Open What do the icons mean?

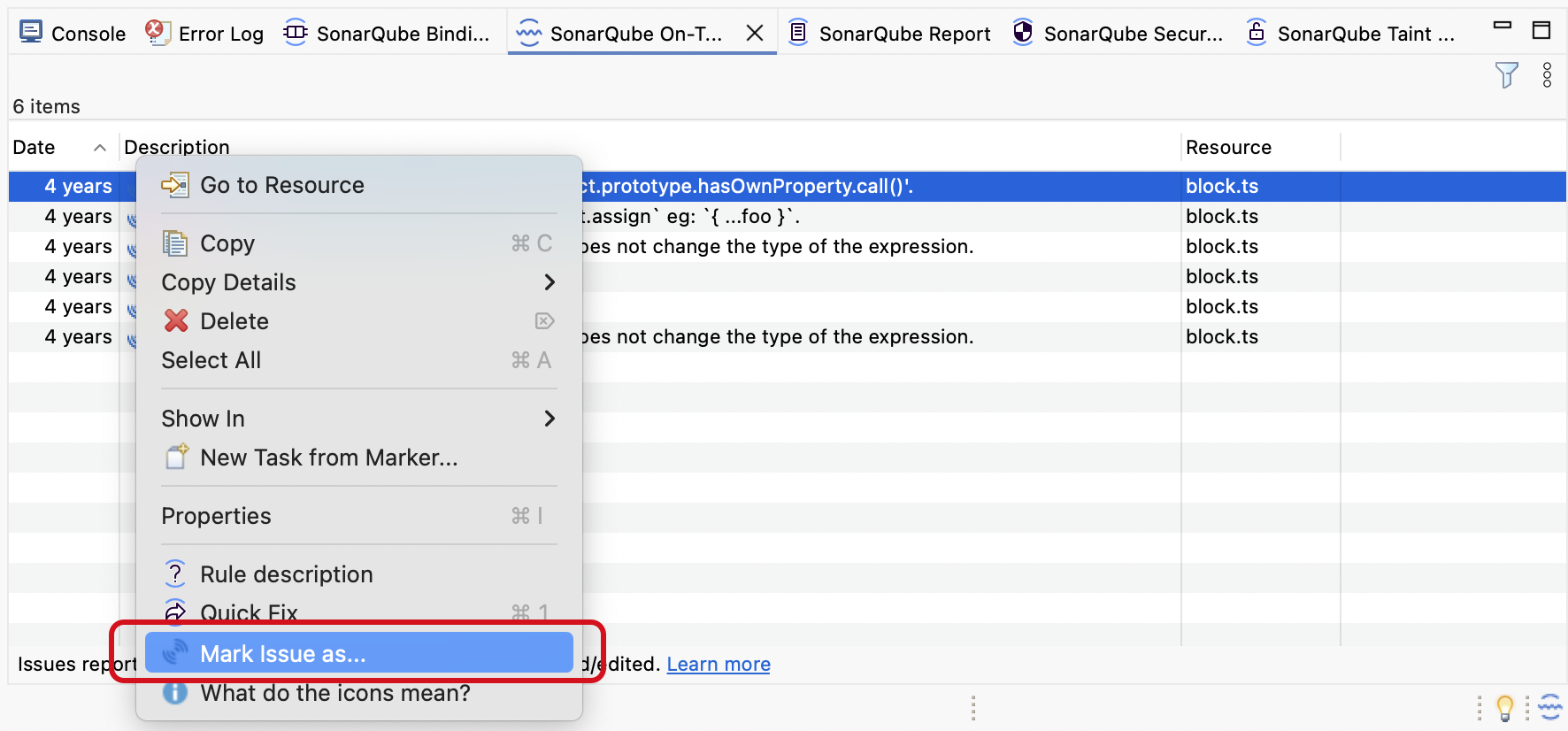click(x=358, y=693)
